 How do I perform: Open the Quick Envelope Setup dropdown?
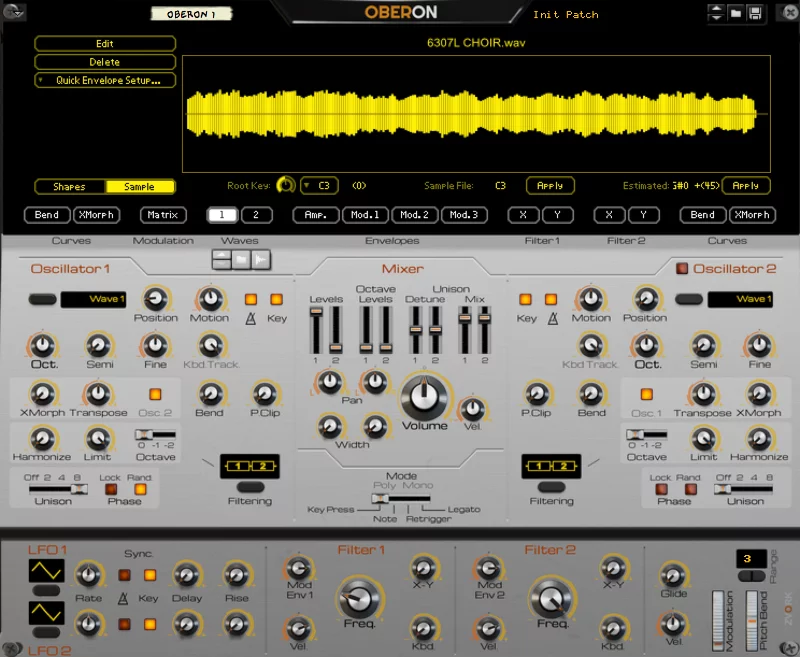coord(105,80)
